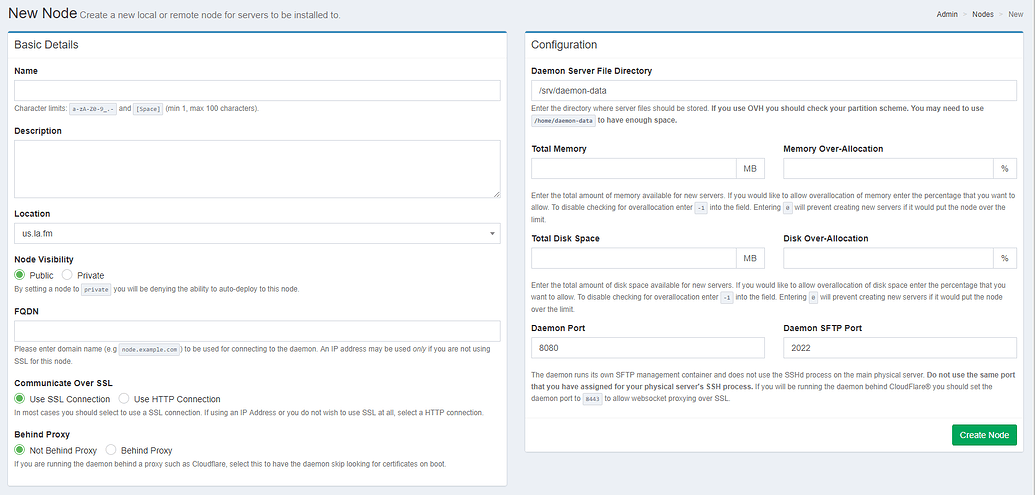Focus the Description text area
The image size is (1035, 495).
coord(257,168)
